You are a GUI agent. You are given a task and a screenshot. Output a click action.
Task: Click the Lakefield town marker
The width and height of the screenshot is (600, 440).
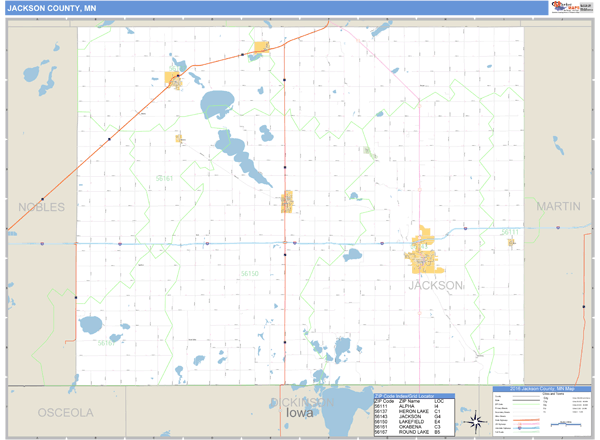click(287, 201)
